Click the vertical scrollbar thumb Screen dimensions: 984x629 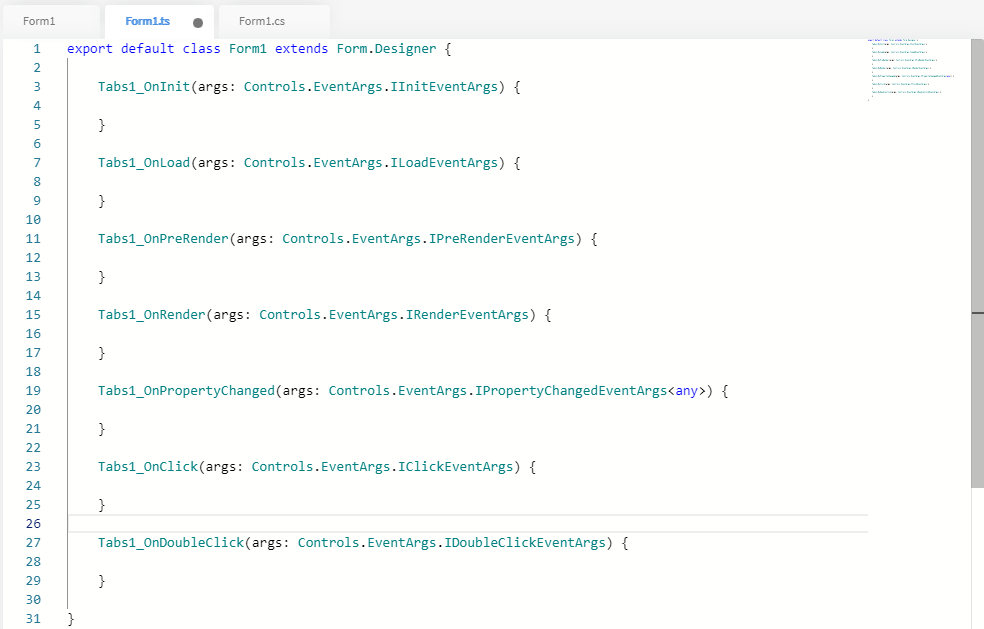coord(977,262)
